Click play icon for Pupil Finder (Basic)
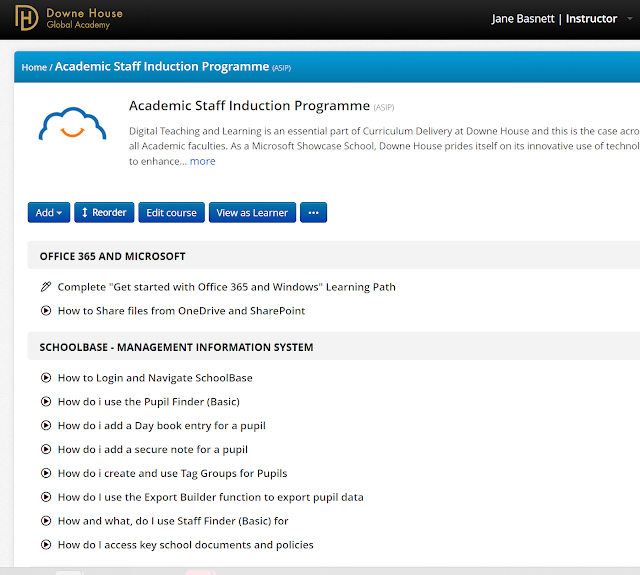This screenshot has height=575, width=640. pyautogui.click(x=46, y=402)
